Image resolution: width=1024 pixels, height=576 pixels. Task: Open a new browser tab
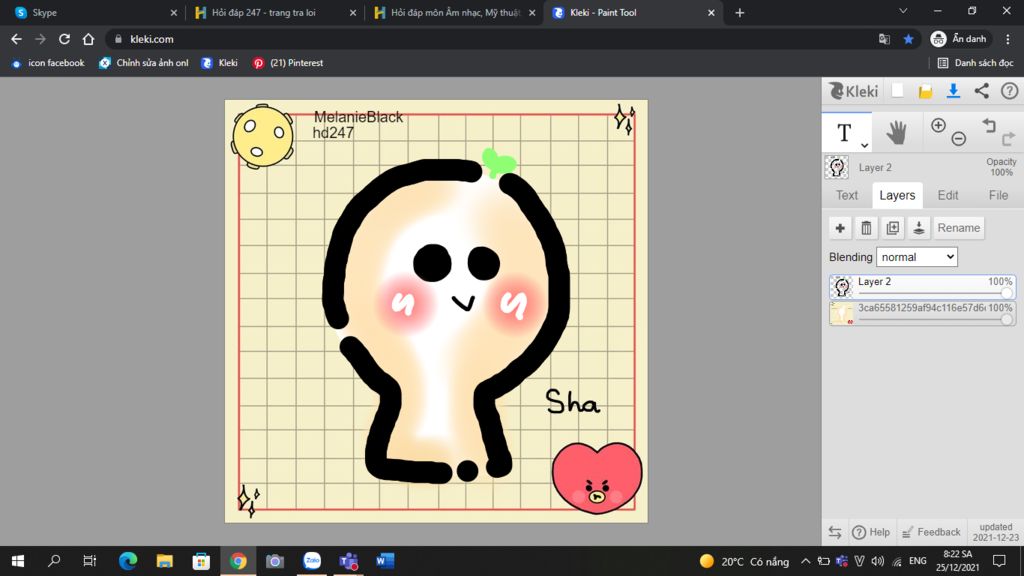pyautogui.click(x=739, y=12)
